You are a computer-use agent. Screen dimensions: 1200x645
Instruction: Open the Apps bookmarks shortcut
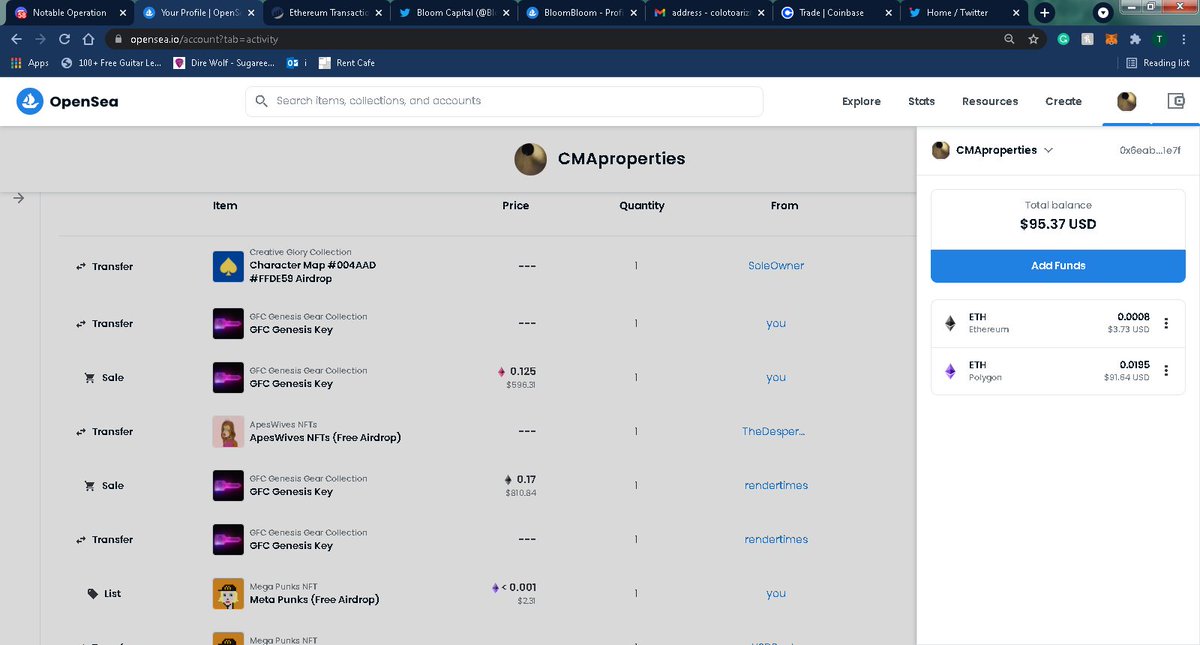click(x=29, y=63)
